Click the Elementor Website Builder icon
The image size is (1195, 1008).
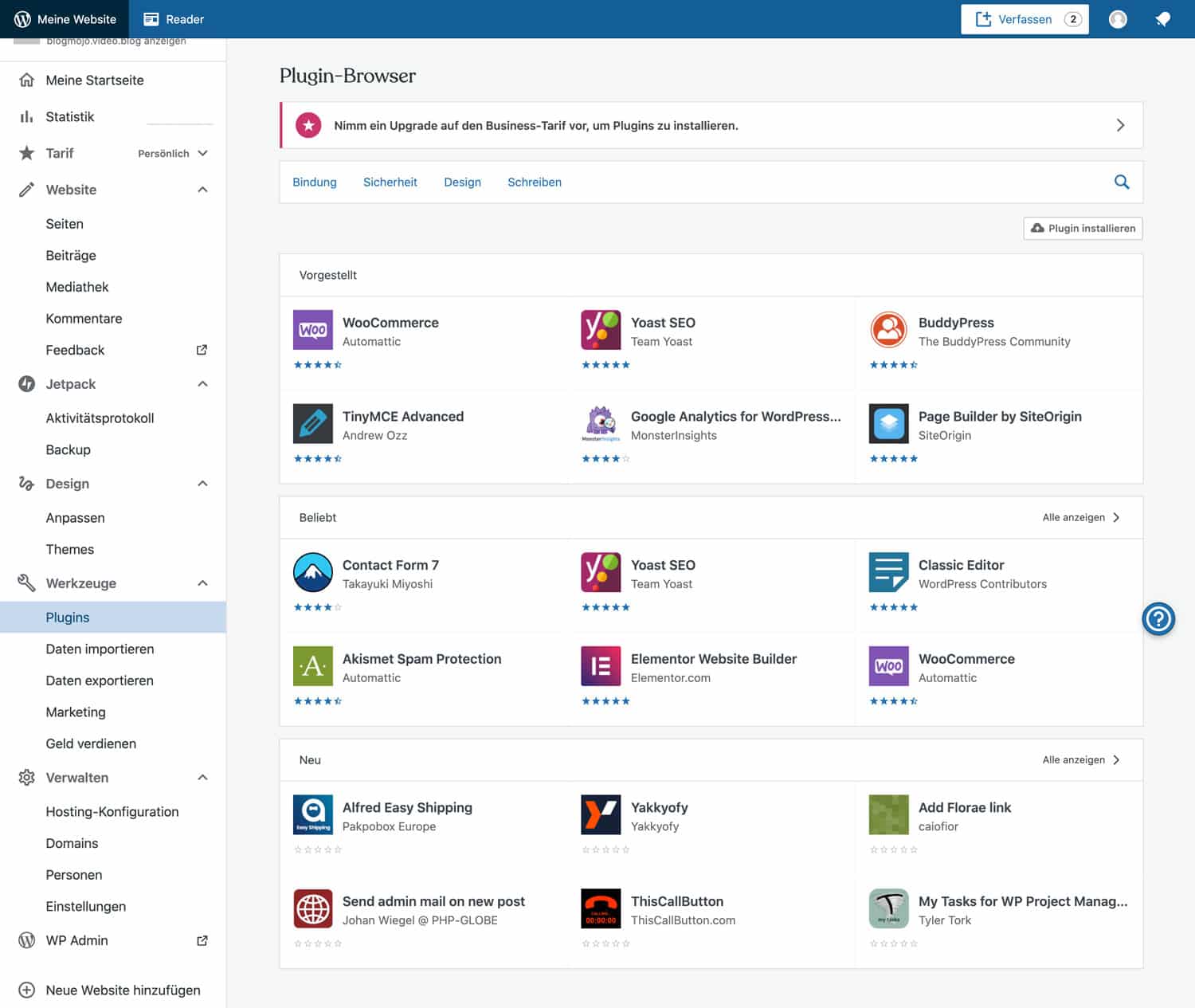click(x=601, y=666)
